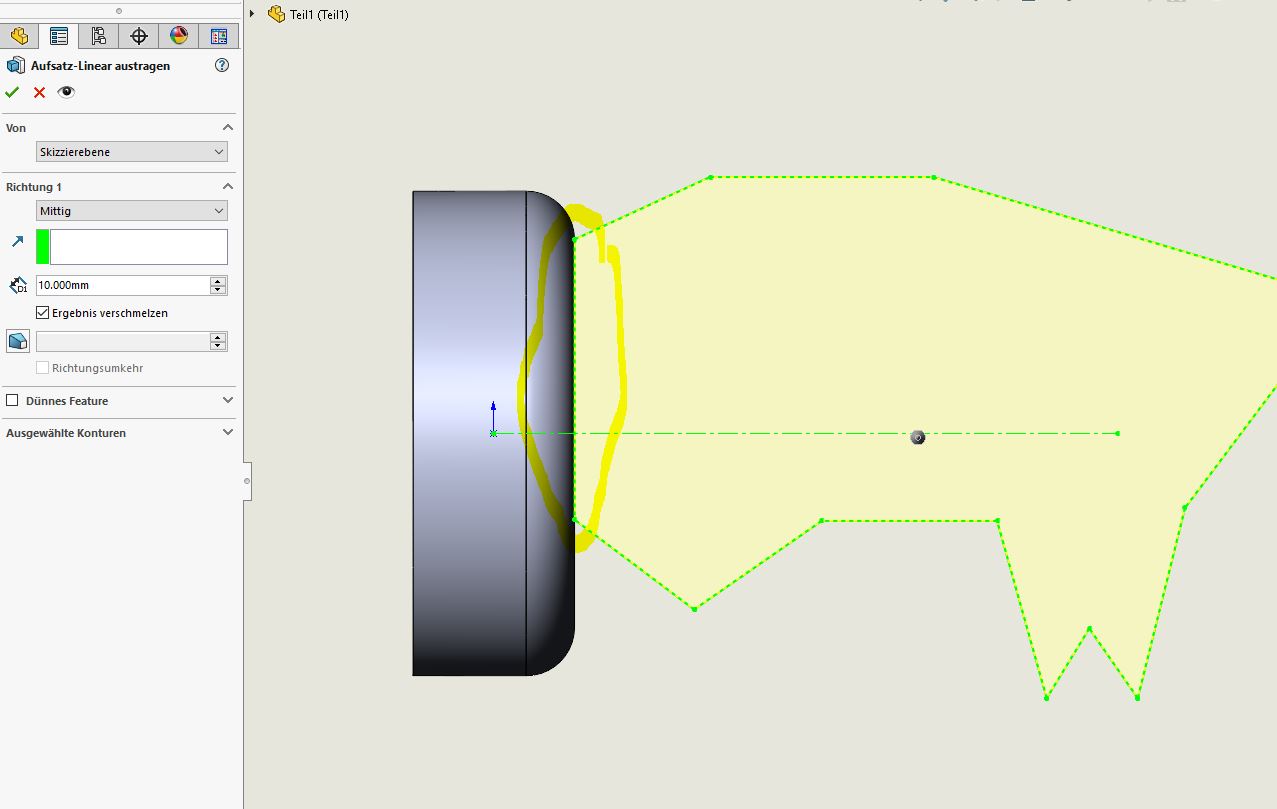Click the Von section label
This screenshot has width=1277, height=809.
[16, 128]
